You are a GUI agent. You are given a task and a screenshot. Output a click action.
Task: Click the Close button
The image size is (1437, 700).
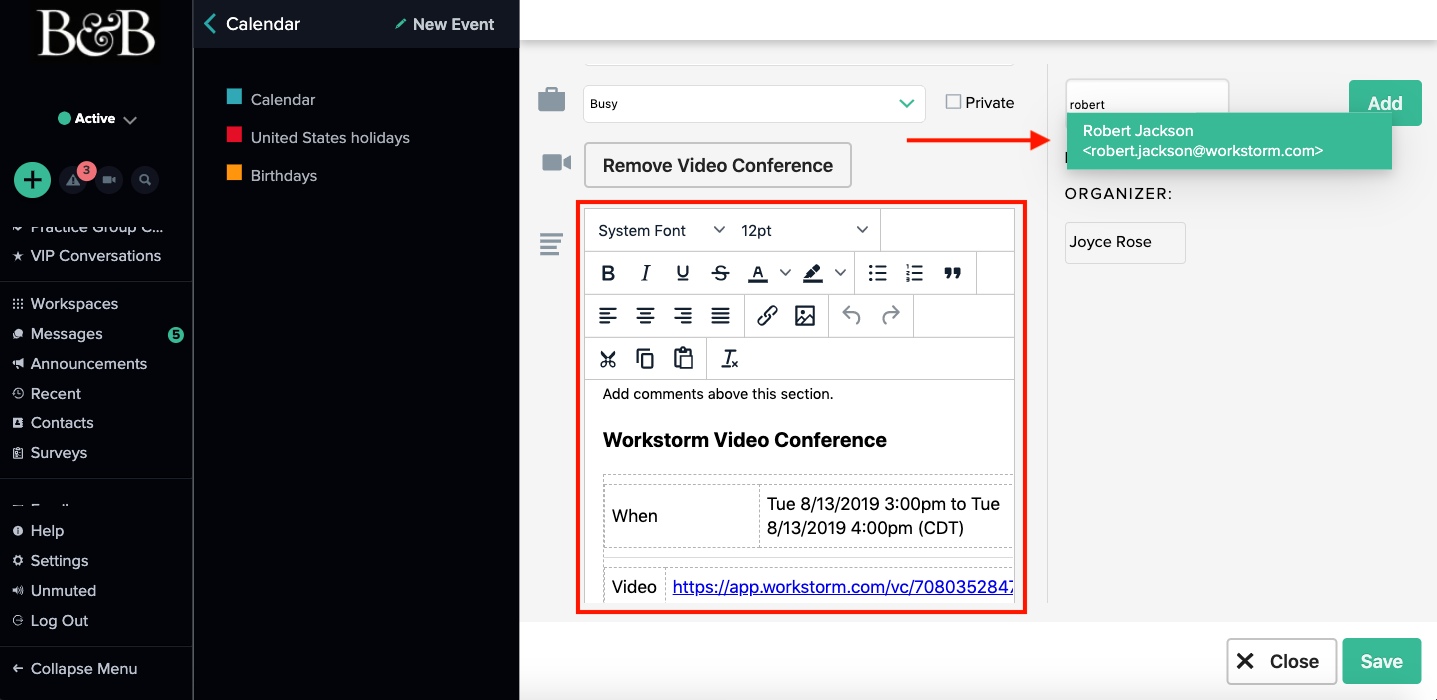(x=1282, y=661)
